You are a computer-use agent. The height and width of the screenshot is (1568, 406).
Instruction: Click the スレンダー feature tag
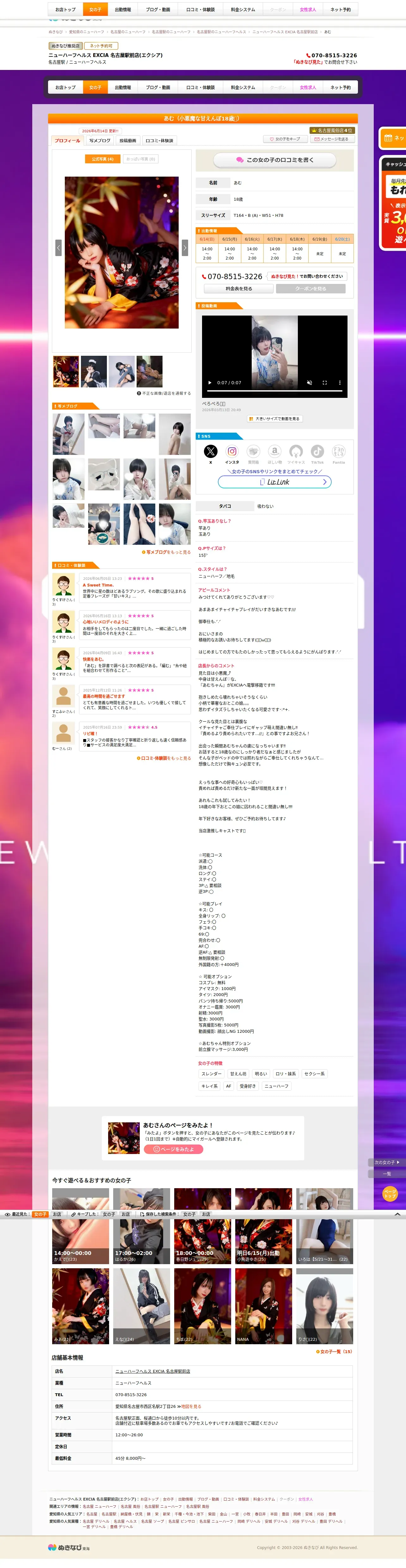tap(212, 1074)
